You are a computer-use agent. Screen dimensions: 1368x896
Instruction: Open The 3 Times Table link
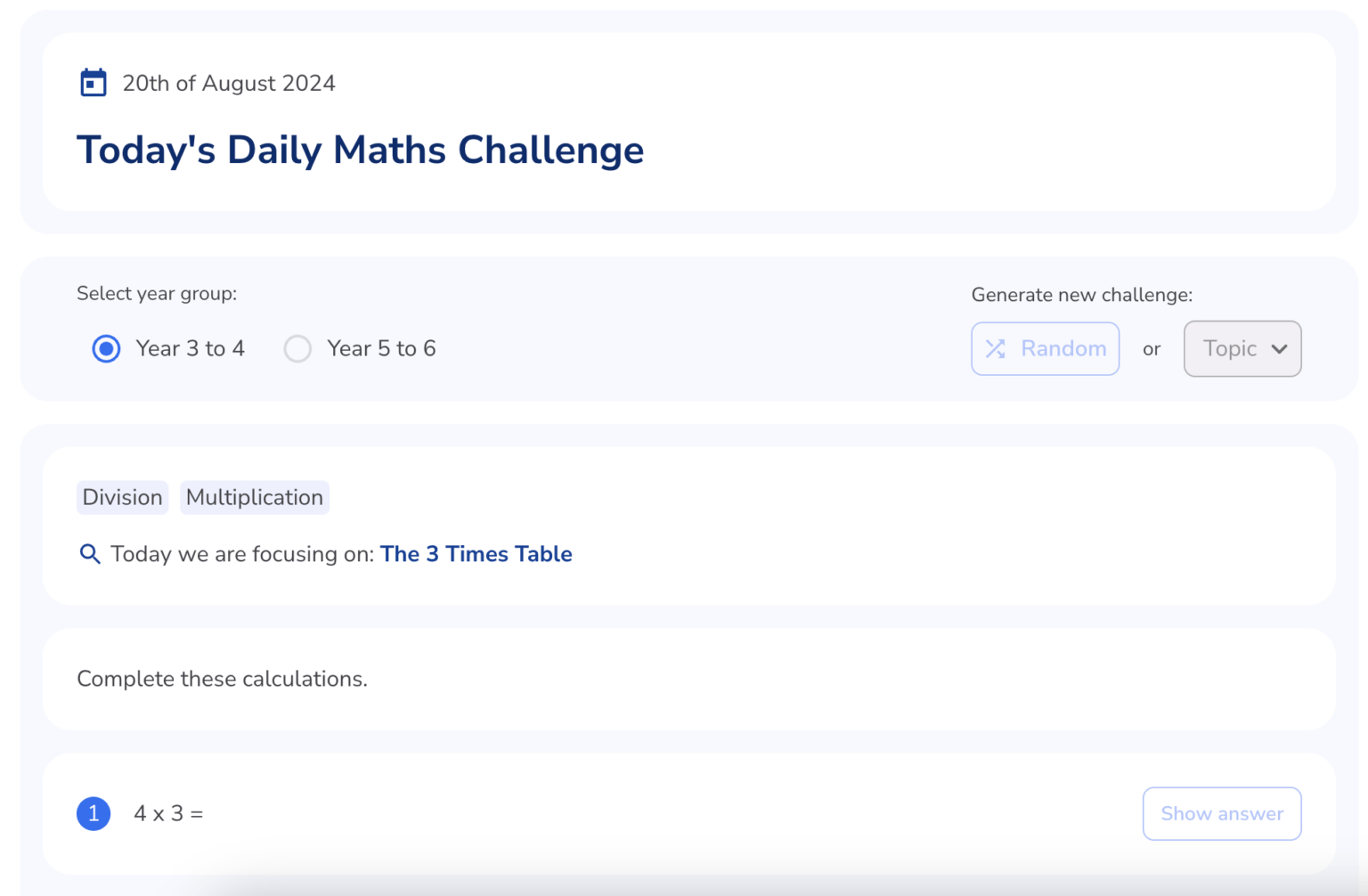[476, 554]
